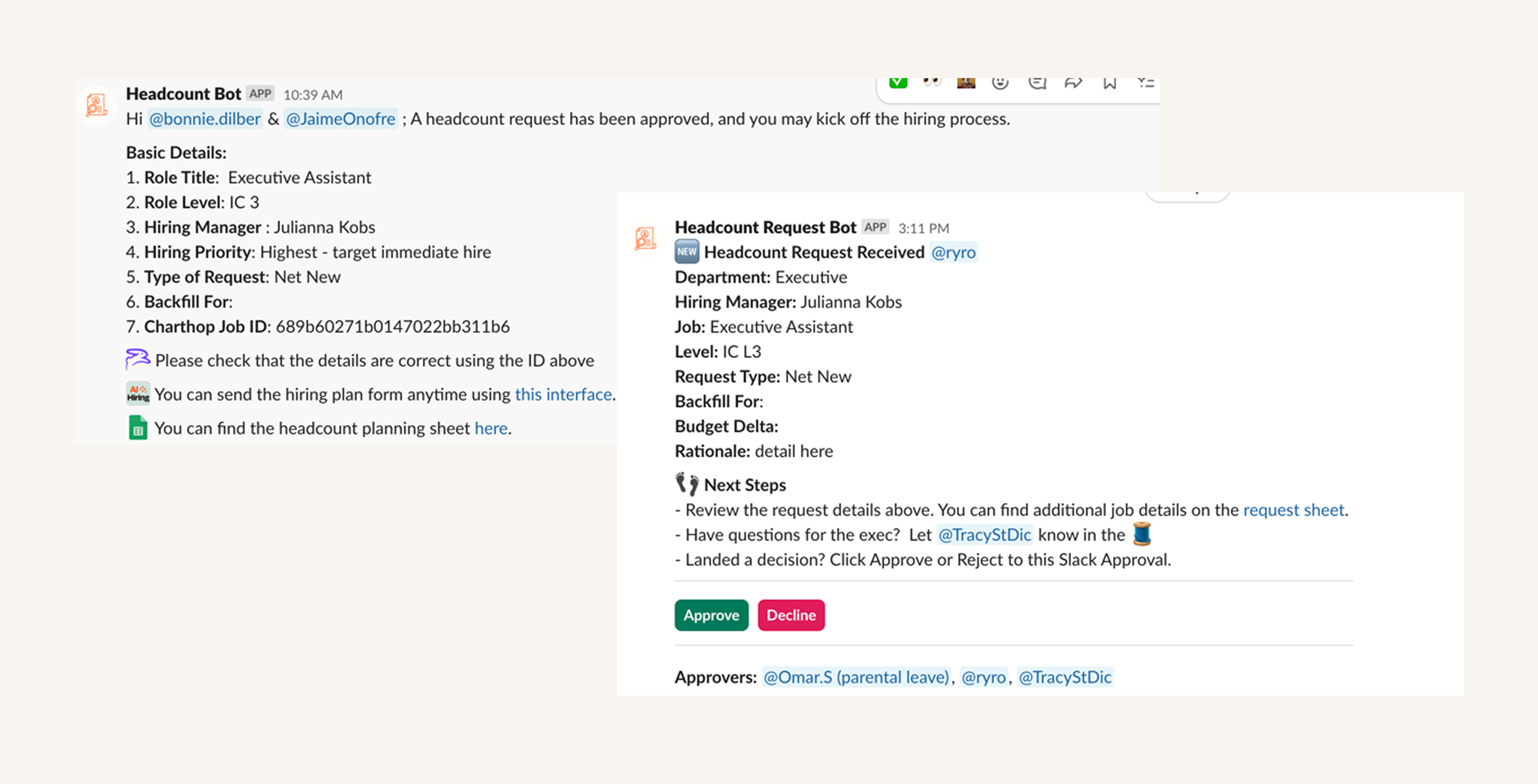Mention @bonnie.dilber in the message
Screen dimensions: 1538x784
pos(205,119)
